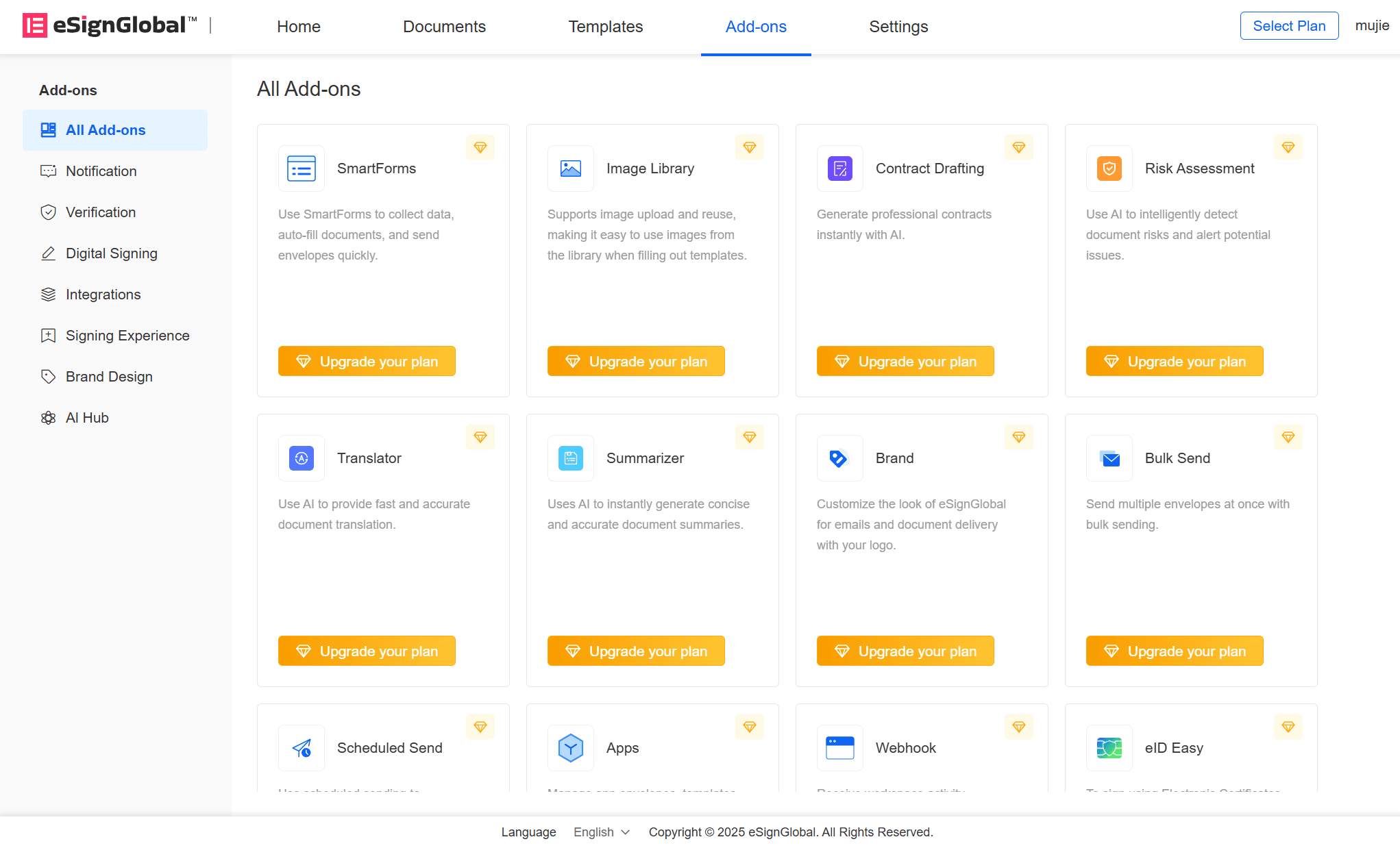Image resolution: width=1400 pixels, height=848 pixels.
Task: Click the eID Easy card title
Action: click(x=1174, y=748)
